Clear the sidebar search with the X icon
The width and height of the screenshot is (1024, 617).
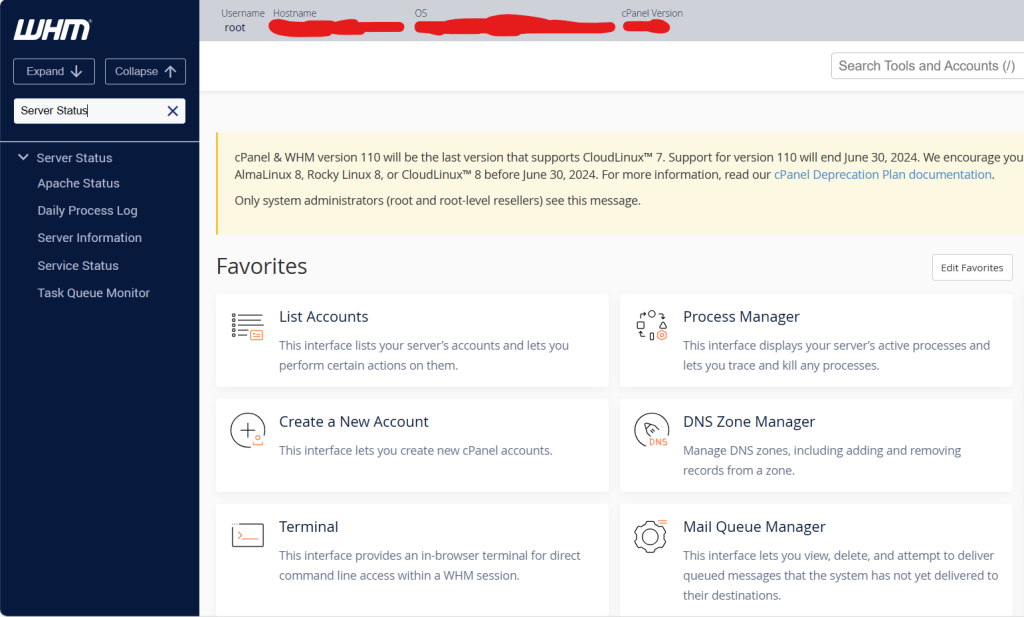[x=172, y=111]
